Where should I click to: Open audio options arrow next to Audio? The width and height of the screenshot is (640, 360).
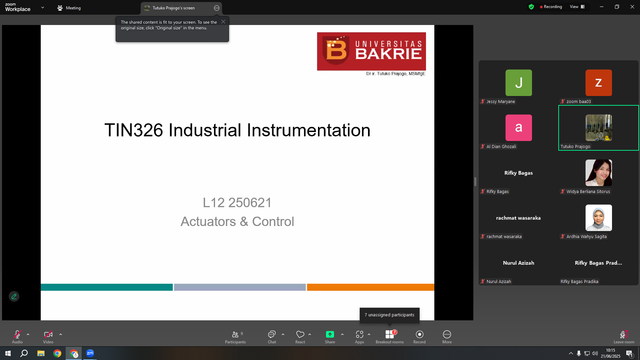28,334
